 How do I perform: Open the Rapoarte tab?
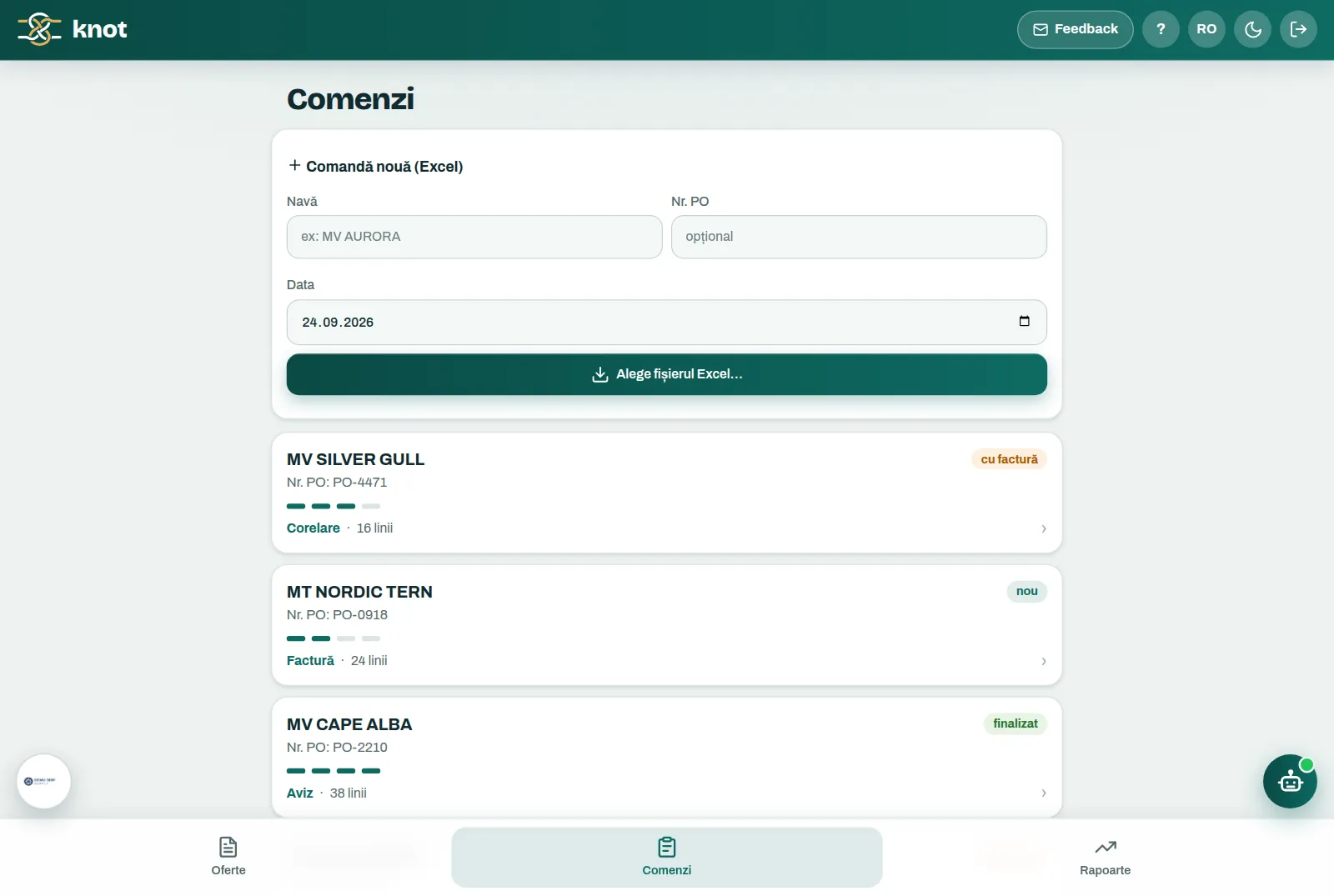[x=1106, y=857]
